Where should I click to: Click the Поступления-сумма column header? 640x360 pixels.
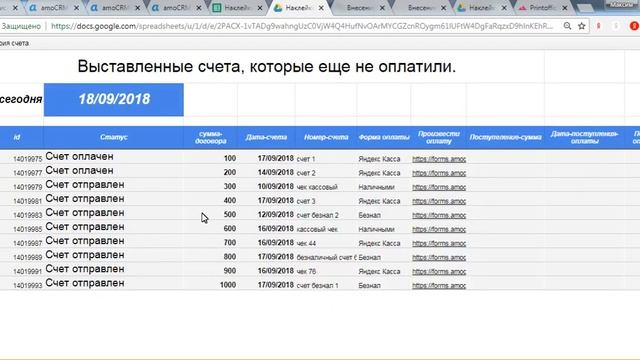pyautogui.click(x=505, y=137)
